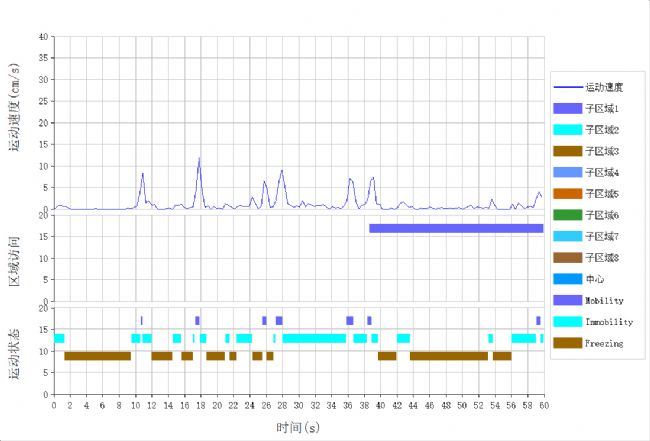Click the Immobility bar spanning 28 to 36 seconds
Image resolution: width=650 pixels, height=441 pixels.
click(x=314, y=338)
